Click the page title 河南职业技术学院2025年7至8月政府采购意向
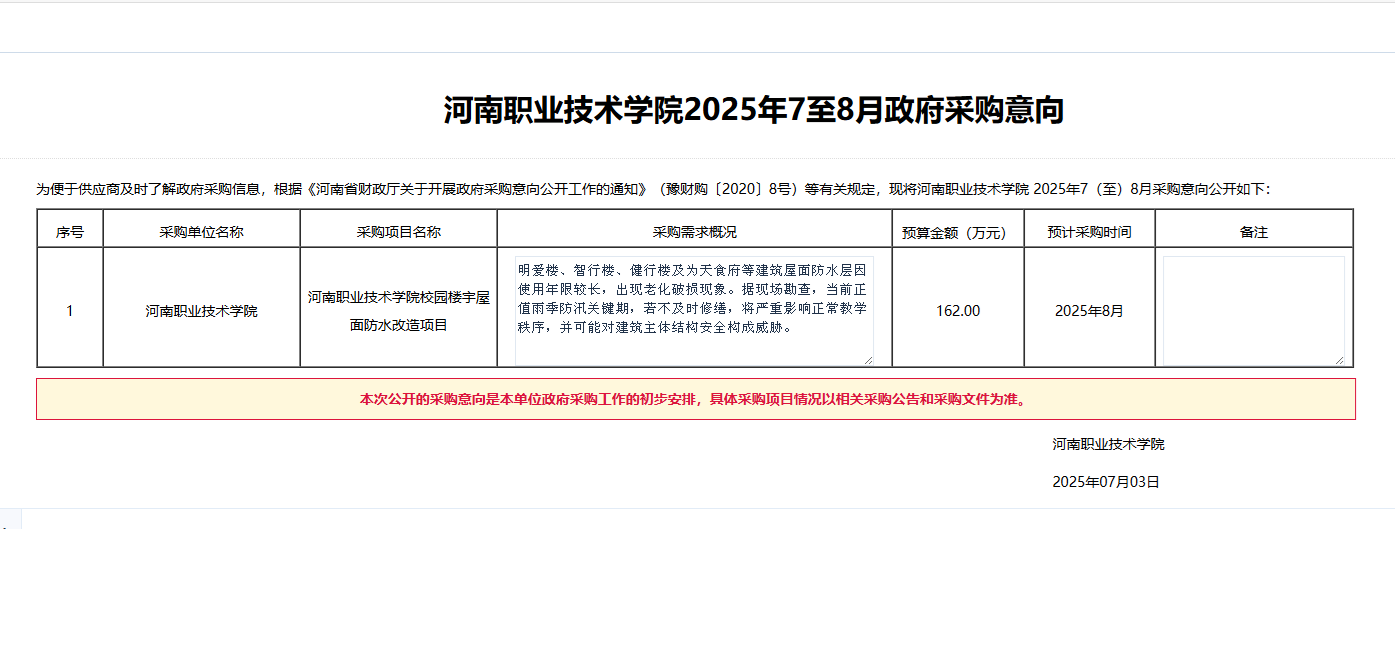1395x648 pixels. pos(753,110)
